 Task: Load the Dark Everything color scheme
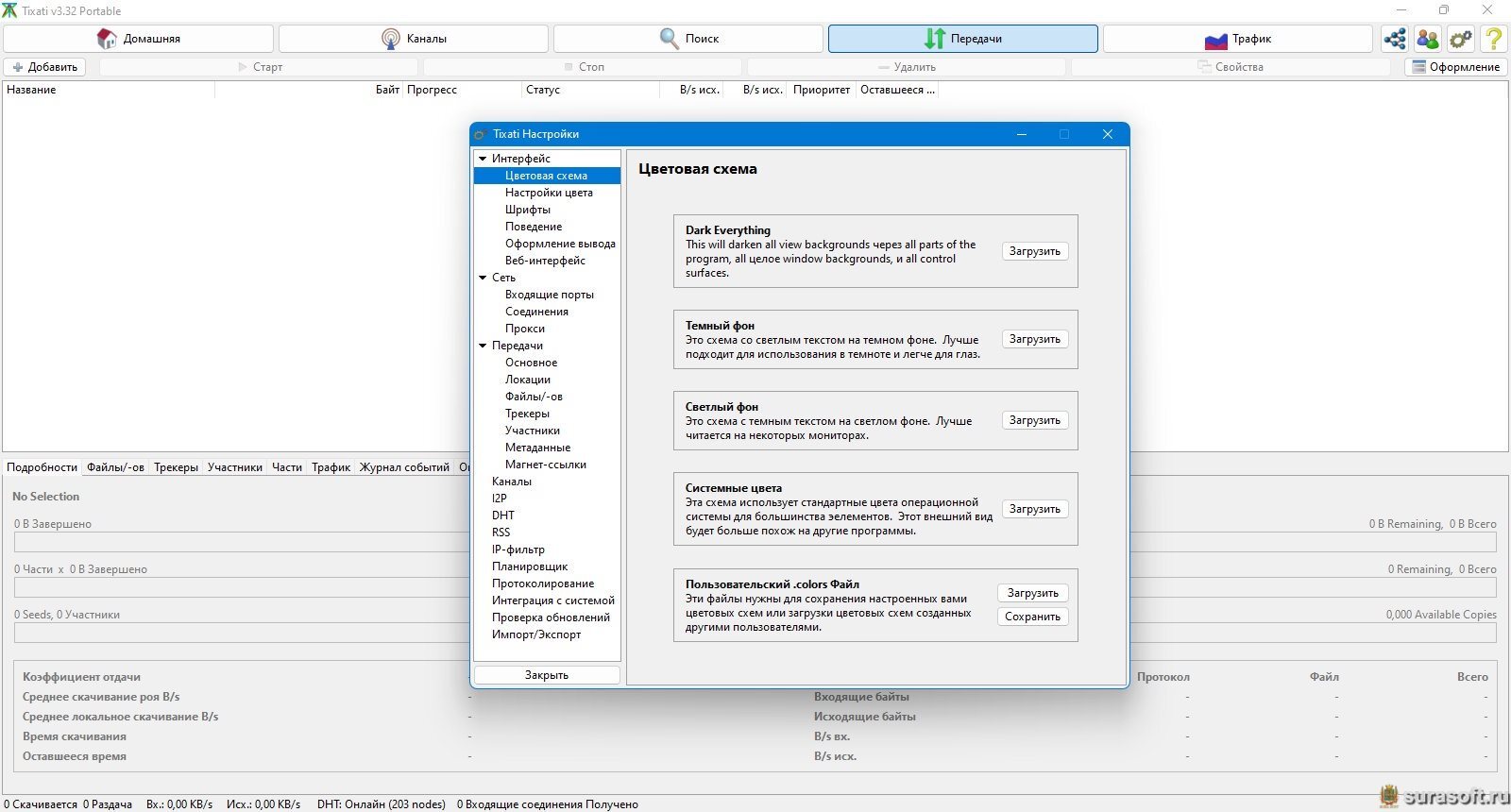[x=1035, y=251]
